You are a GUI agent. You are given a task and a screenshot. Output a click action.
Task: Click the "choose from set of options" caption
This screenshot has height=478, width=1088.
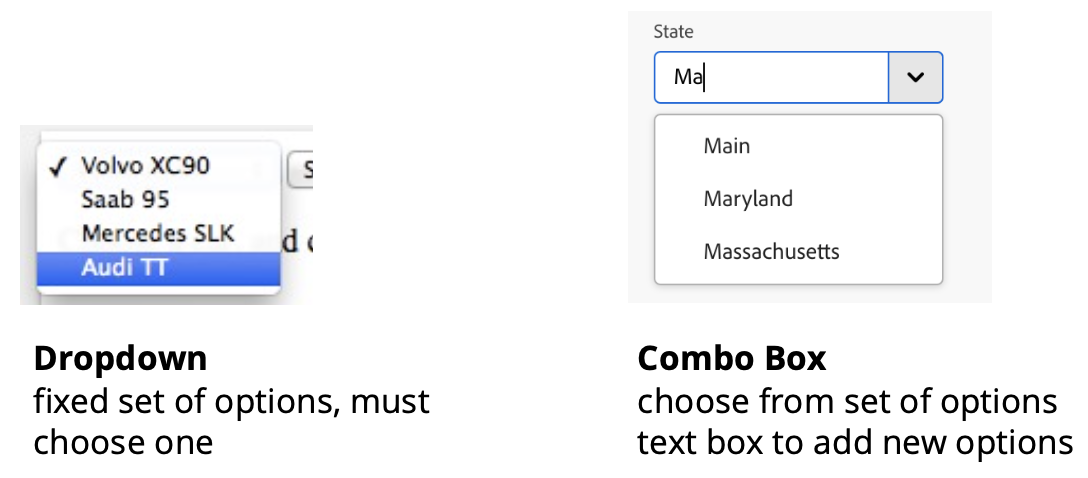click(x=847, y=401)
